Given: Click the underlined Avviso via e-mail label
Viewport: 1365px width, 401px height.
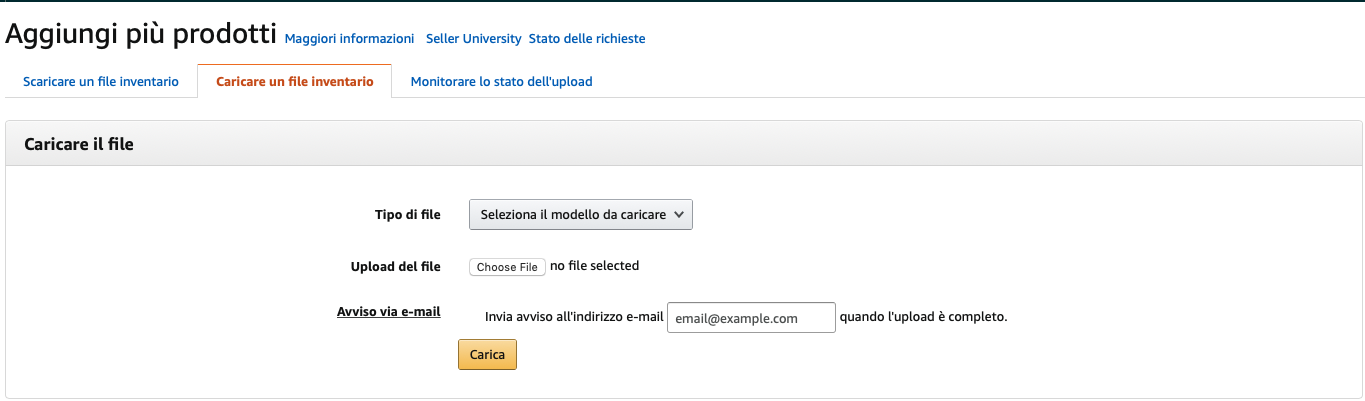Looking at the screenshot, I should 389,311.
